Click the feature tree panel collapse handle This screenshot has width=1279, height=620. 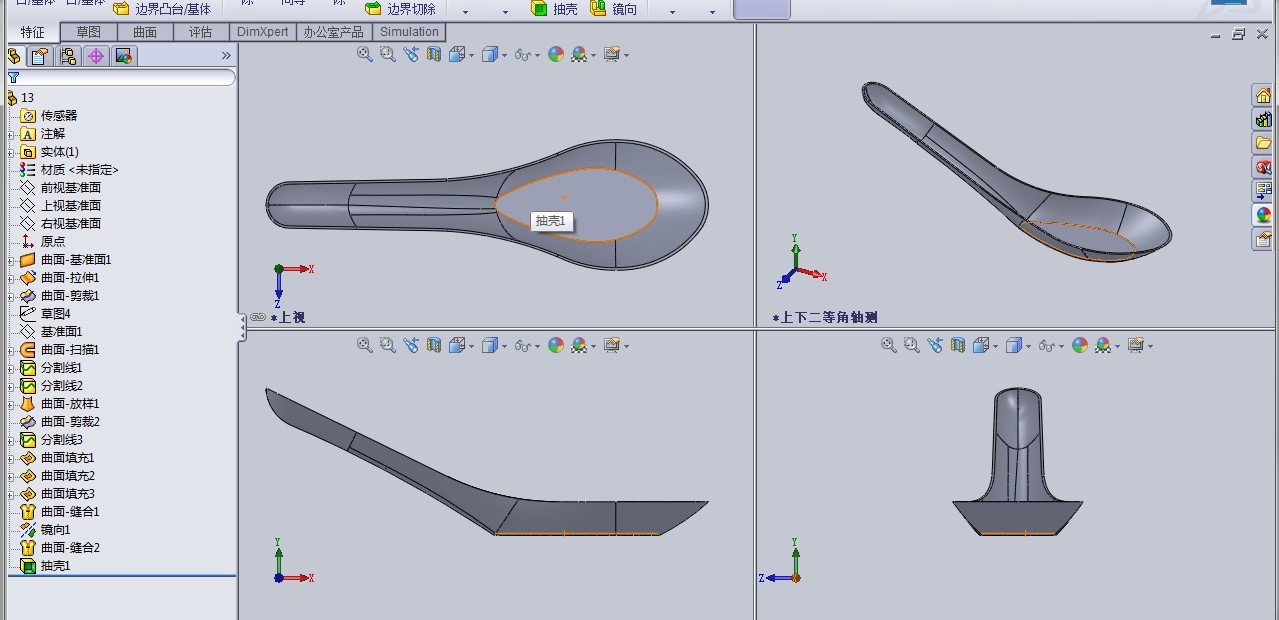(242, 327)
